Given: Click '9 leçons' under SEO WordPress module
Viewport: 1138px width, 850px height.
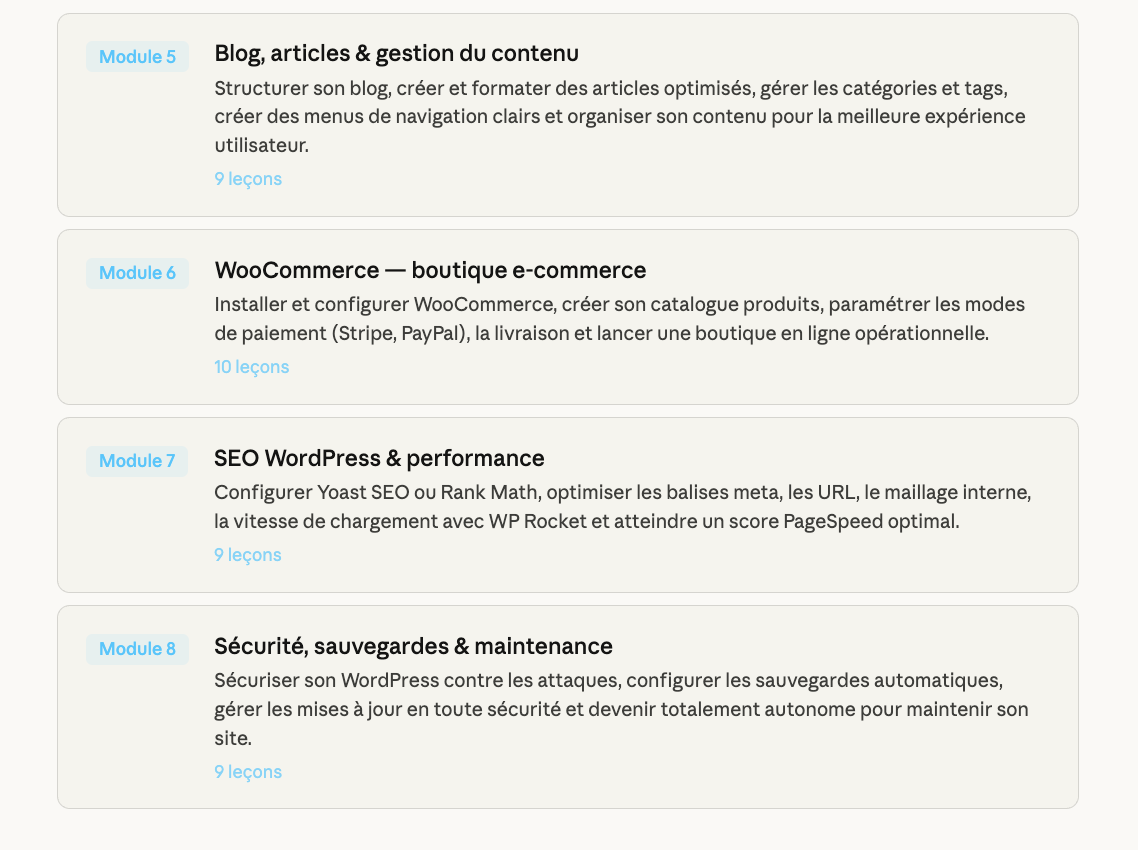Looking at the screenshot, I should point(248,555).
